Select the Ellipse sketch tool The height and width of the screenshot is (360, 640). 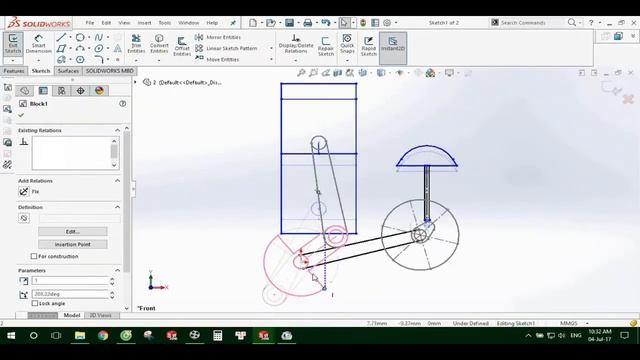click(99, 49)
